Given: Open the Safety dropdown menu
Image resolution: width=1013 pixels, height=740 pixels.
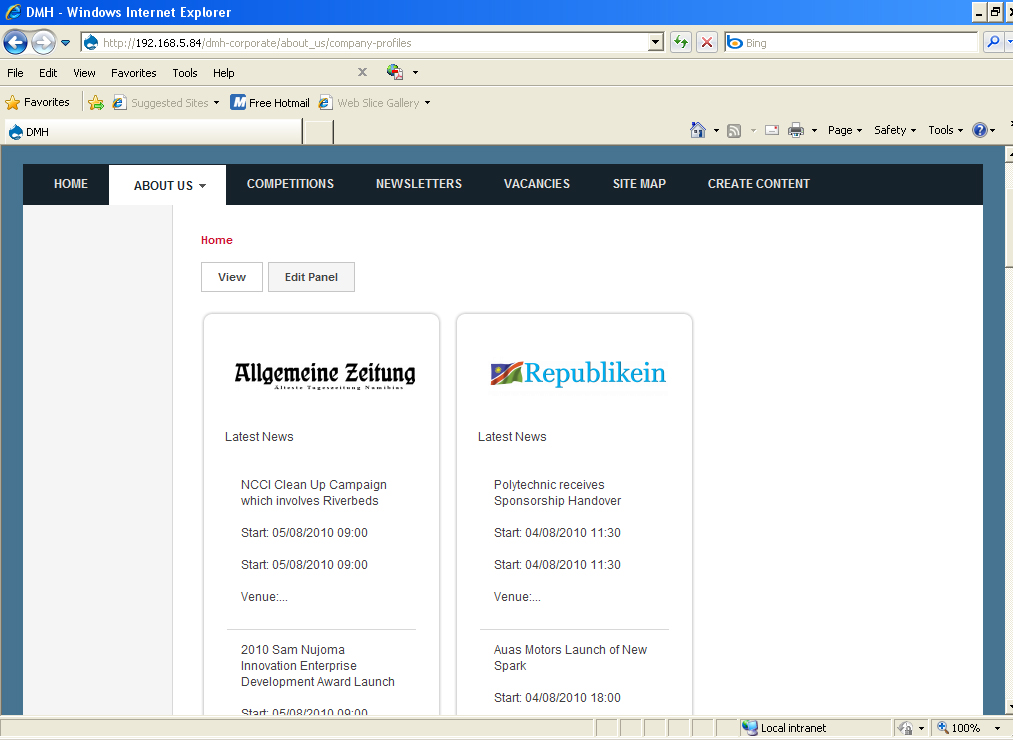Looking at the screenshot, I should [x=895, y=130].
